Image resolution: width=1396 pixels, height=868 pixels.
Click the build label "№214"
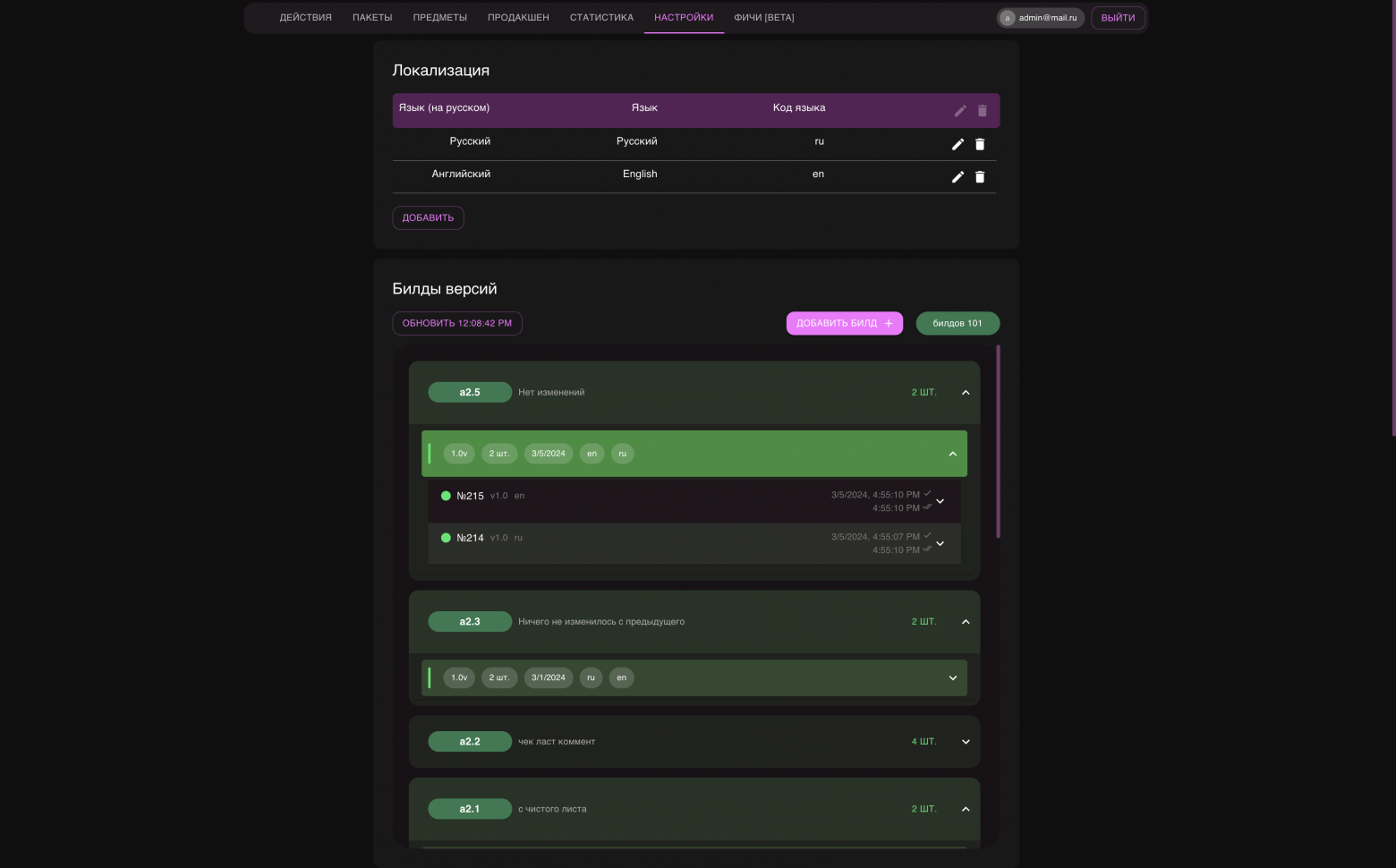(470, 538)
